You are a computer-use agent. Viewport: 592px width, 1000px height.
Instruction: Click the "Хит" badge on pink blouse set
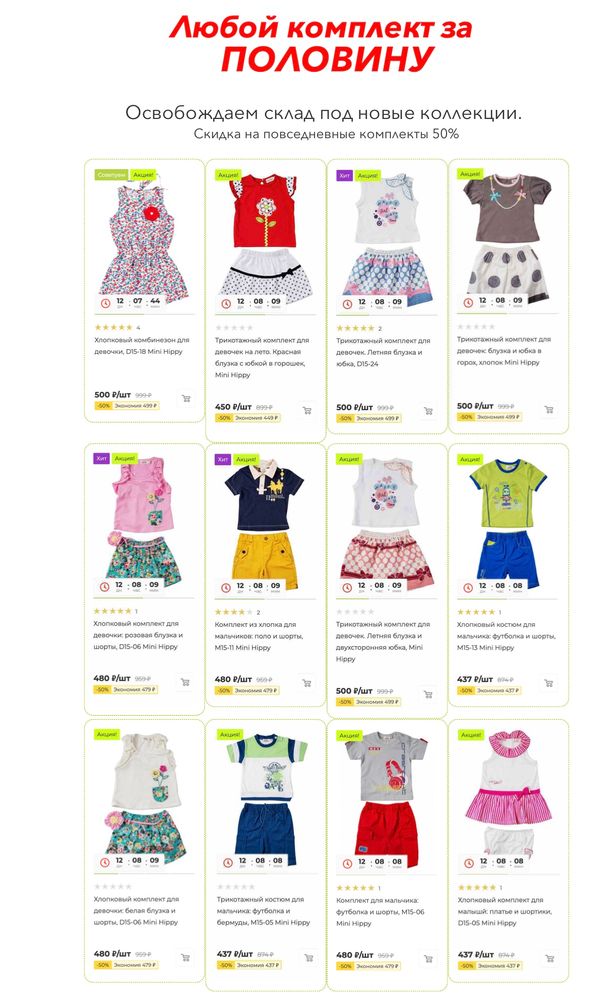coord(101,458)
